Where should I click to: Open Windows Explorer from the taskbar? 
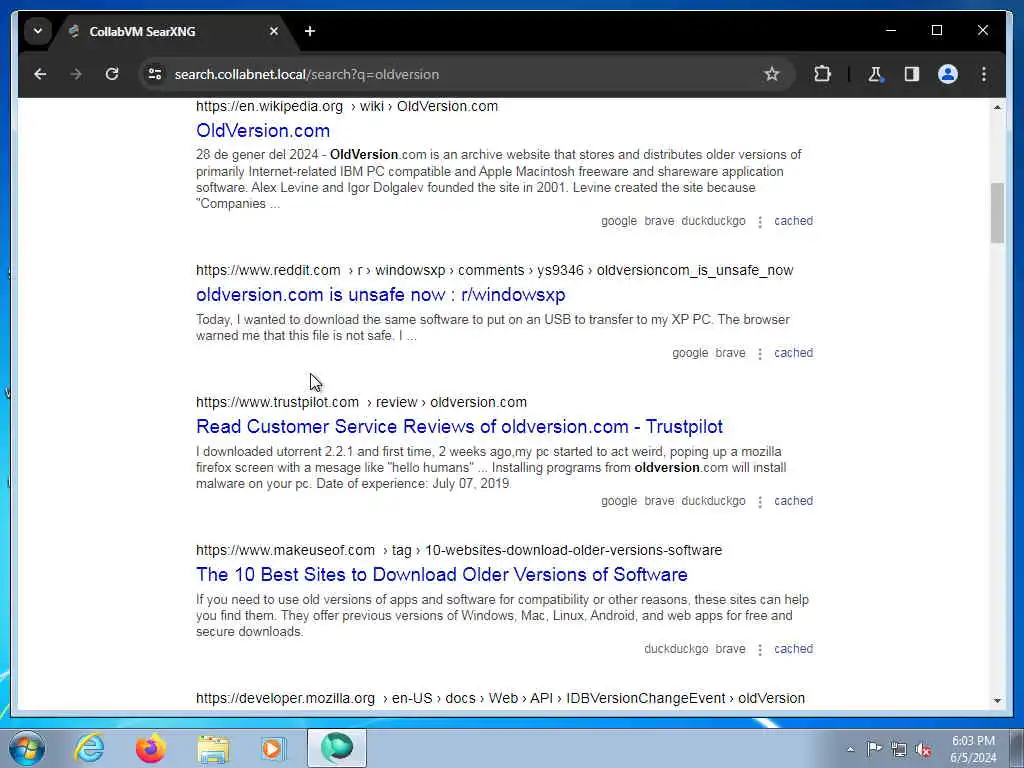tap(213, 748)
